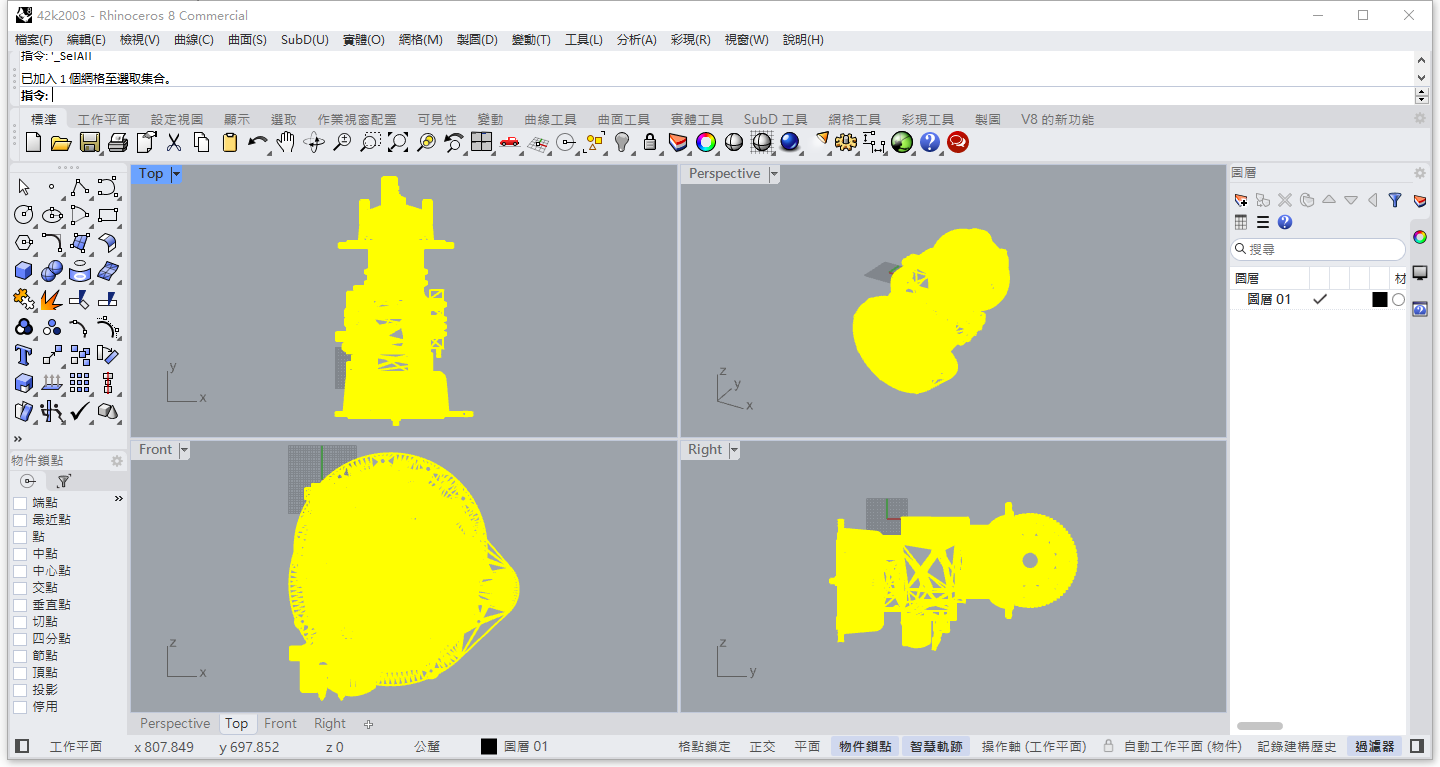Choose the Zoom Extents icon
This screenshot has height=767, width=1440.
coord(397,142)
